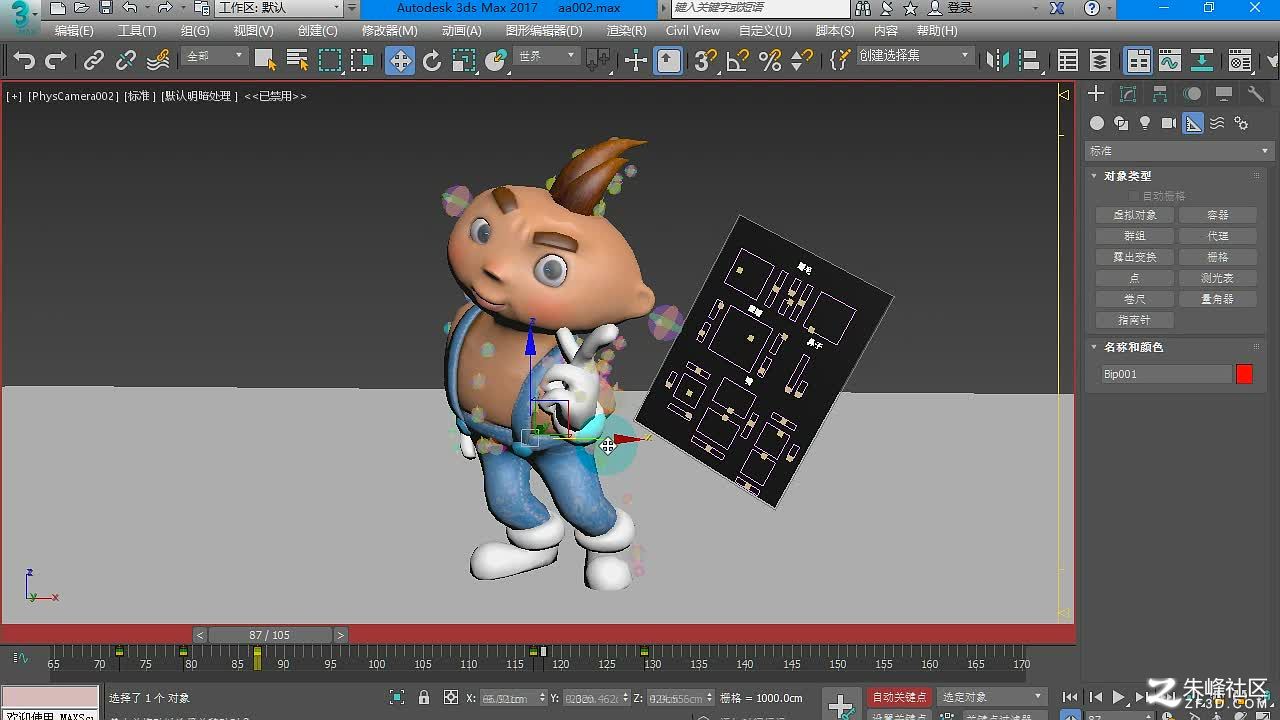Open the 动画(A) menu
Image resolution: width=1280 pixels, height=720 pixels.
point(462,31)
